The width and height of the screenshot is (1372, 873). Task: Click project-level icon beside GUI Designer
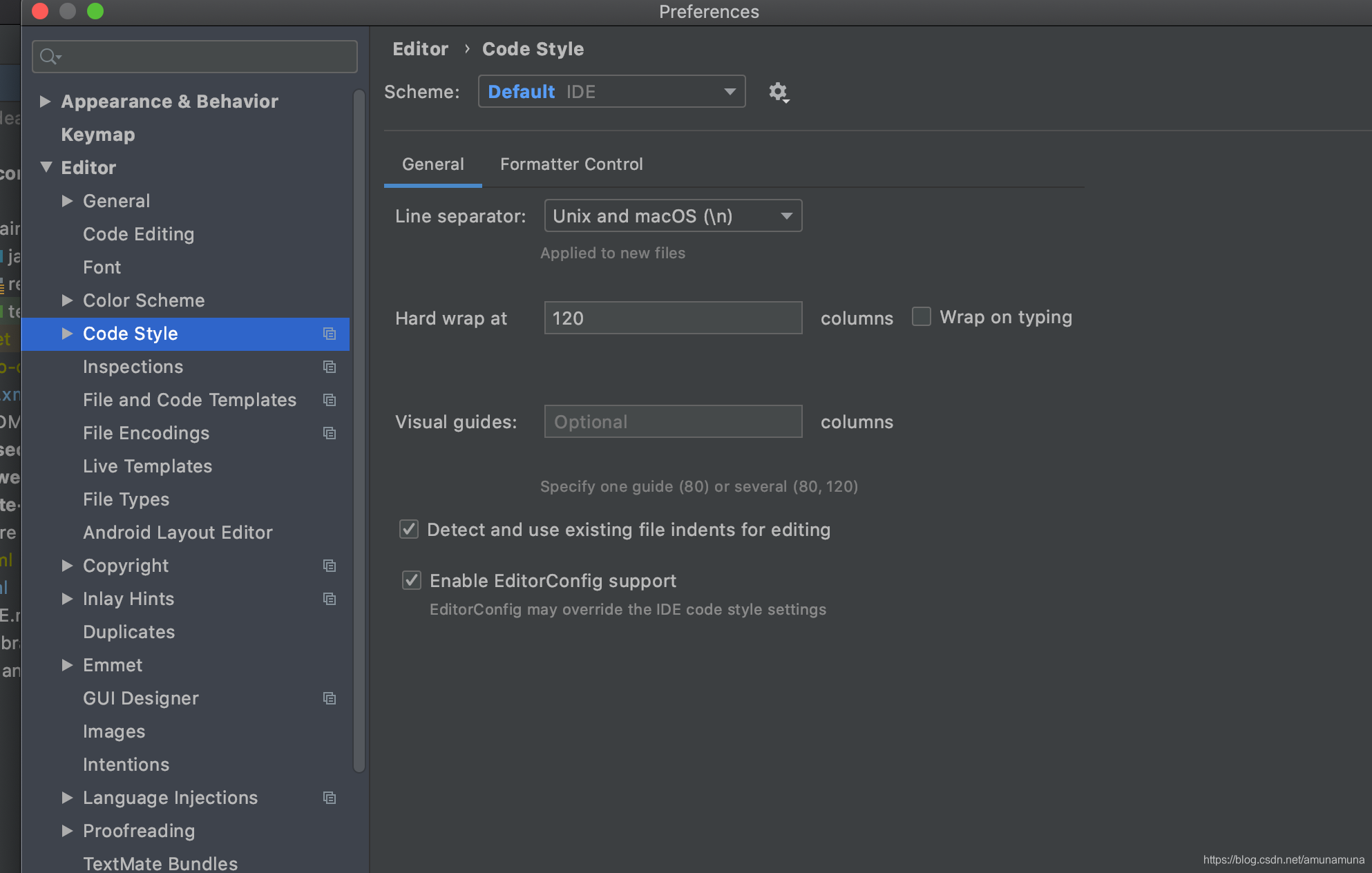330,698
